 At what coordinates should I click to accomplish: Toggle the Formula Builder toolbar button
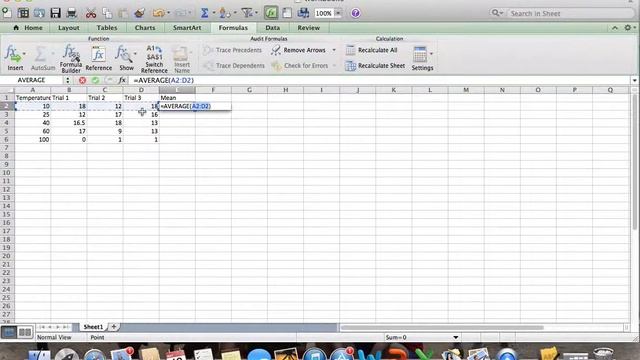click(x=271, y=13)
